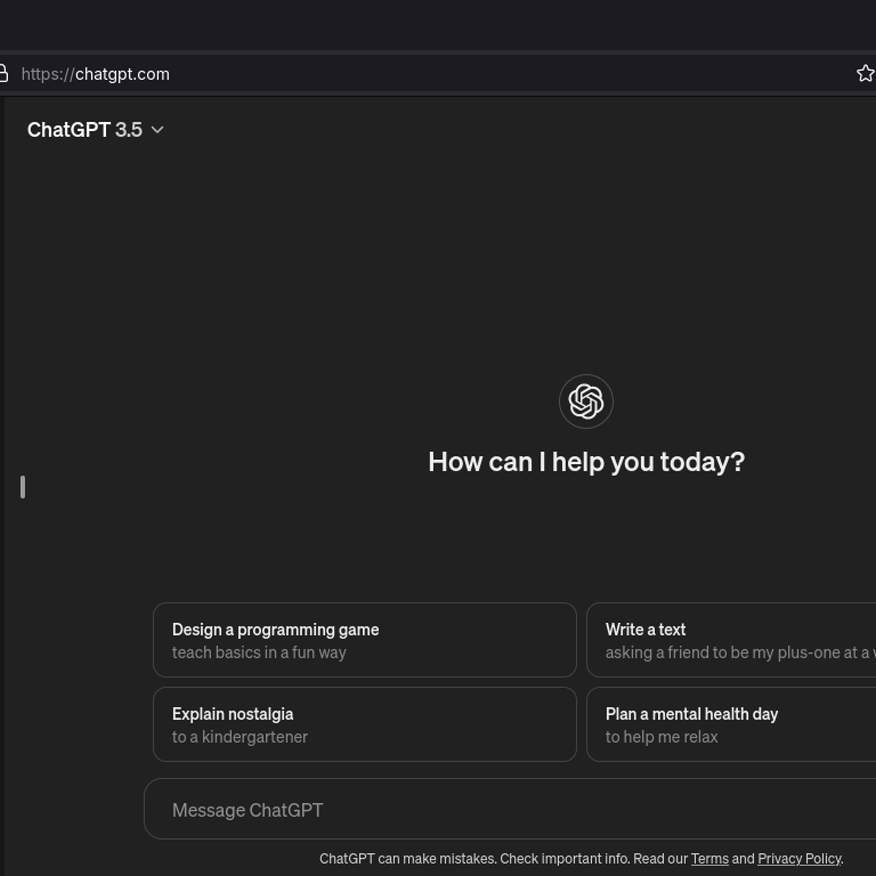Choose the 'Explain nostalgia' suggestion card

click(x=365, y=724)
